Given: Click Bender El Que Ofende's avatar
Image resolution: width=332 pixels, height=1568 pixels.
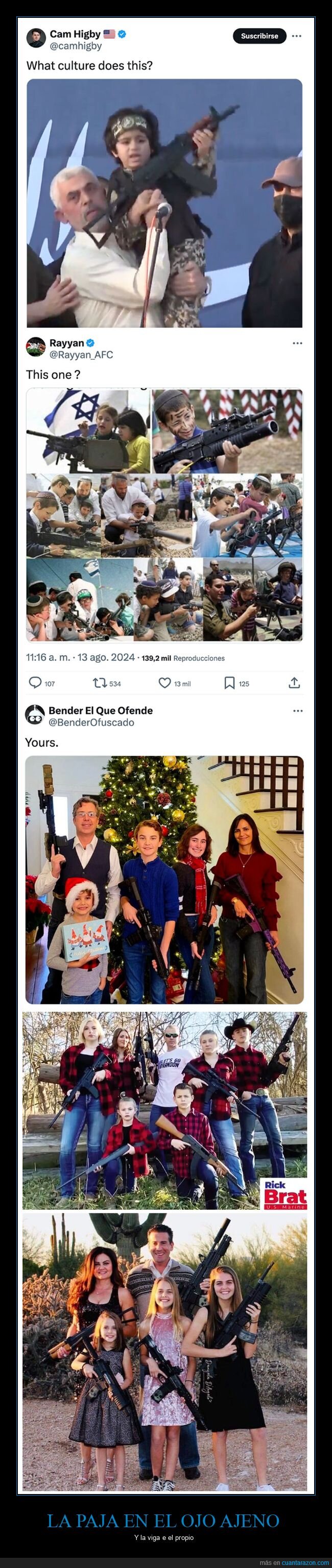Looking at the screenshot, I should click(x=35, y=715).
